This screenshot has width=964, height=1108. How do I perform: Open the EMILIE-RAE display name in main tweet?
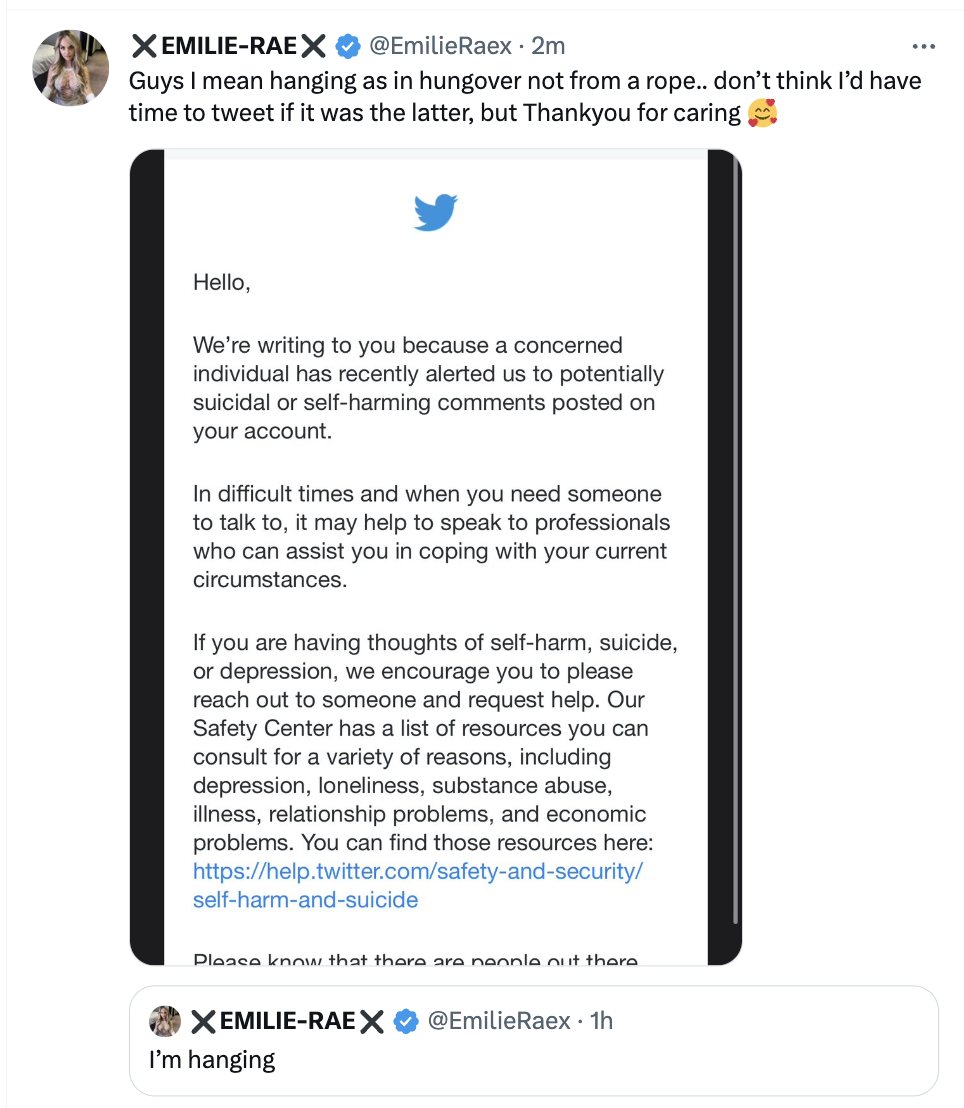tap(230, 46)
